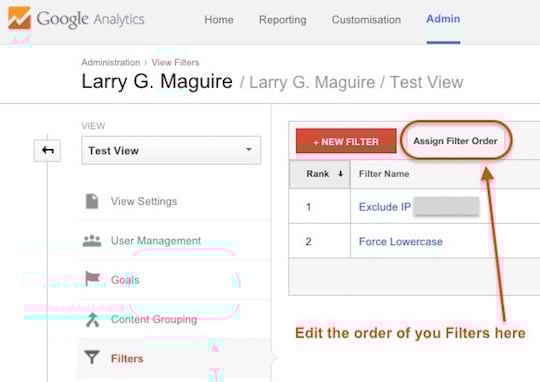This screenshot has width=540, height=382.
Task: Click the Assign Filter Order button
Action: 456,141
